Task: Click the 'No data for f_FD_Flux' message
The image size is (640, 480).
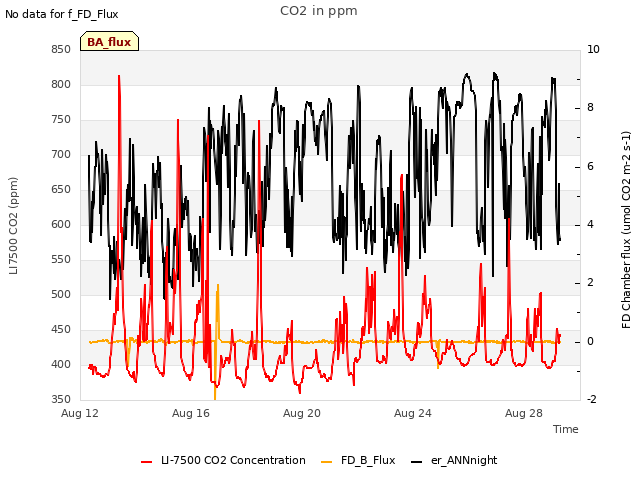Action: point(62,14)
